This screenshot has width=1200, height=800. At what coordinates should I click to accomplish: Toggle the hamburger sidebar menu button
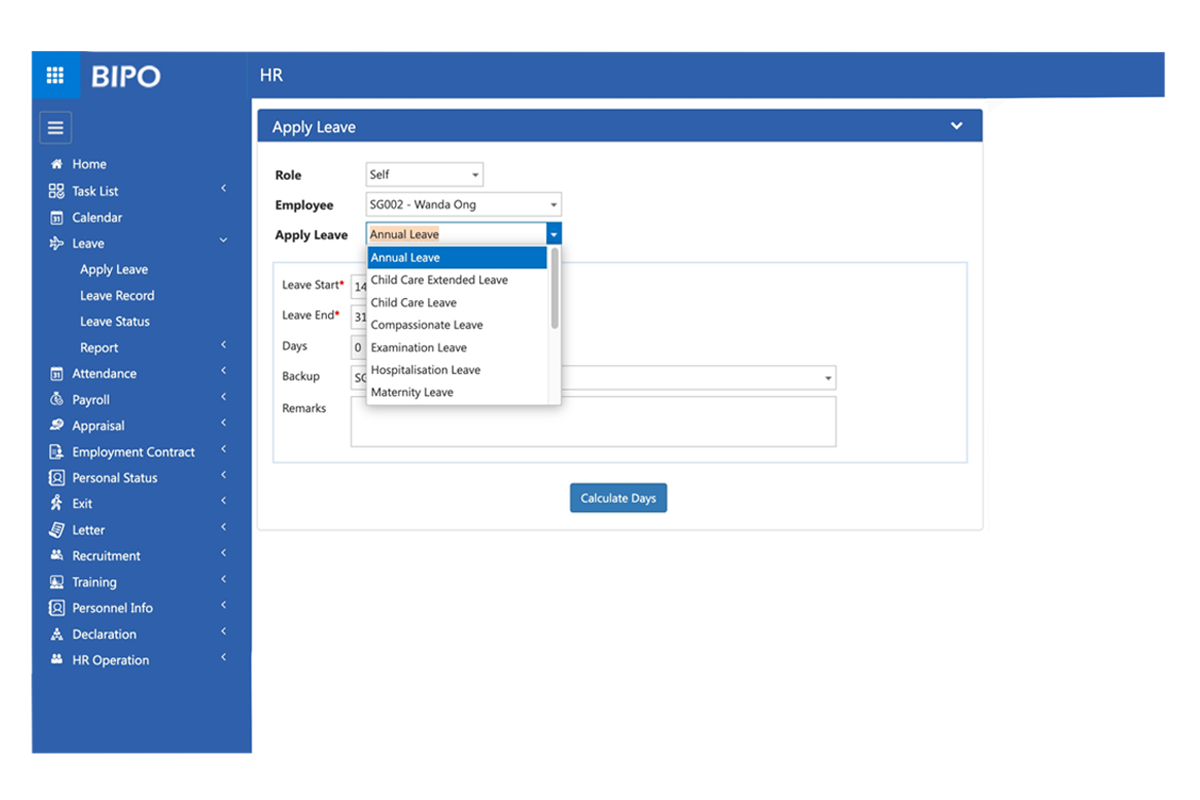(x=55, y=128)
